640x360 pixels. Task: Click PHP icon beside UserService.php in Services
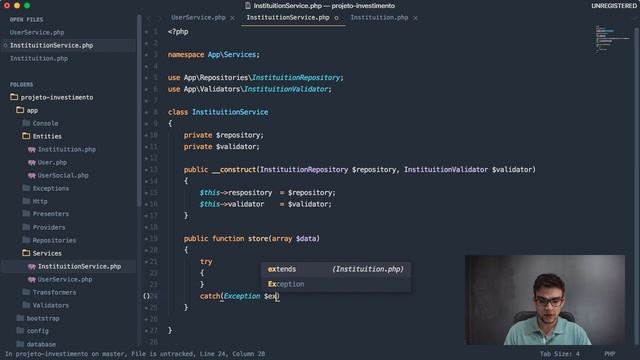pyautogui.click(x=32, y=280)
